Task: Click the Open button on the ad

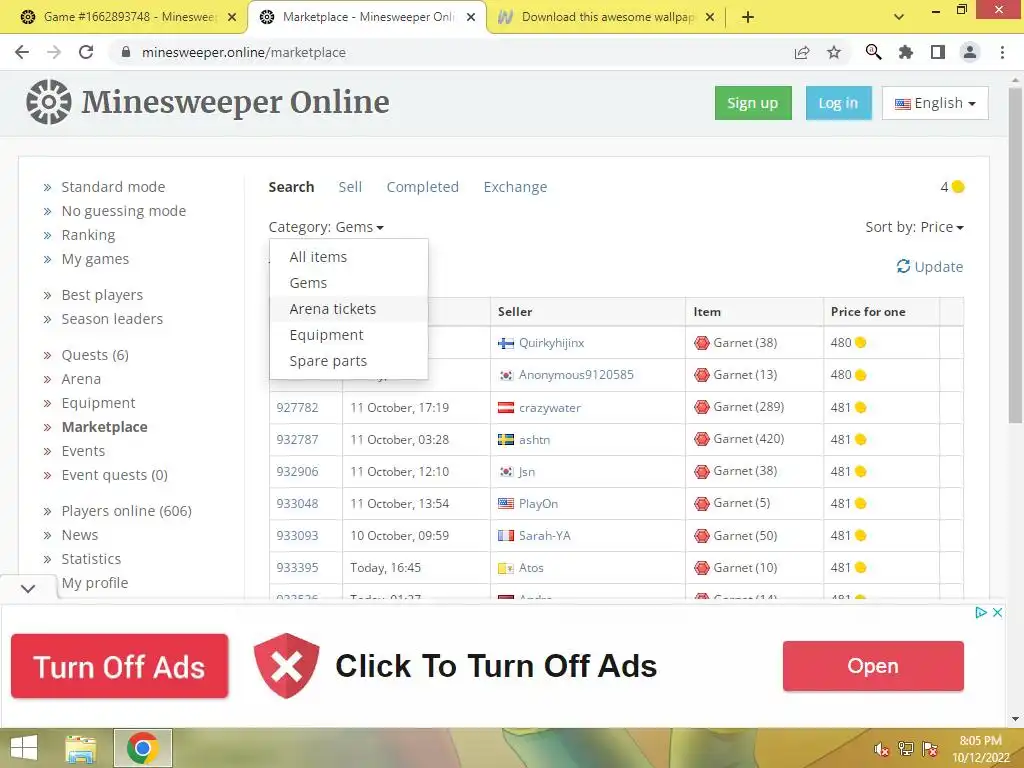Action: coord(873,666)
